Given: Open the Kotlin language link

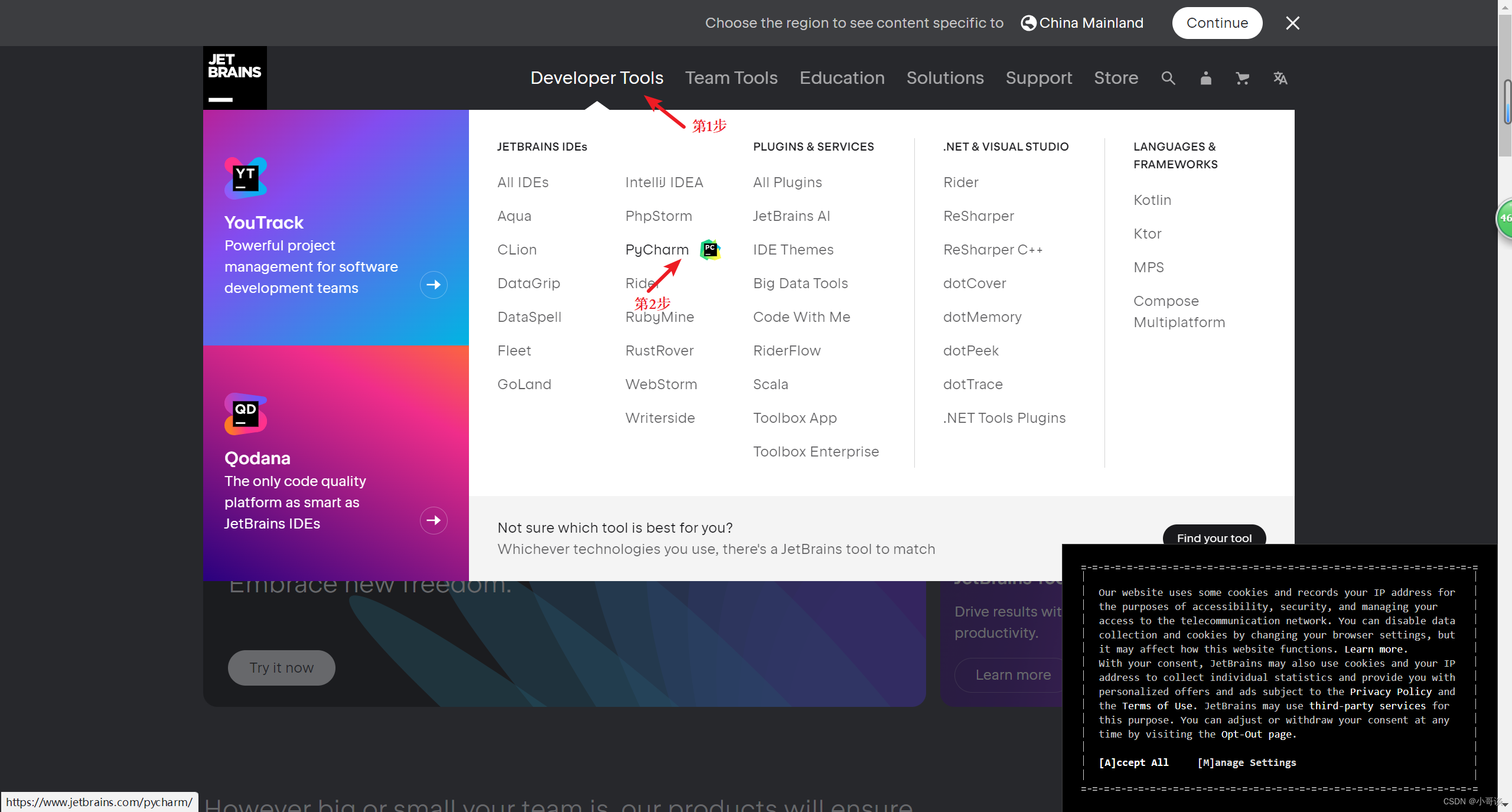Looking at the screenshot, I should (x=1152, y=200).
